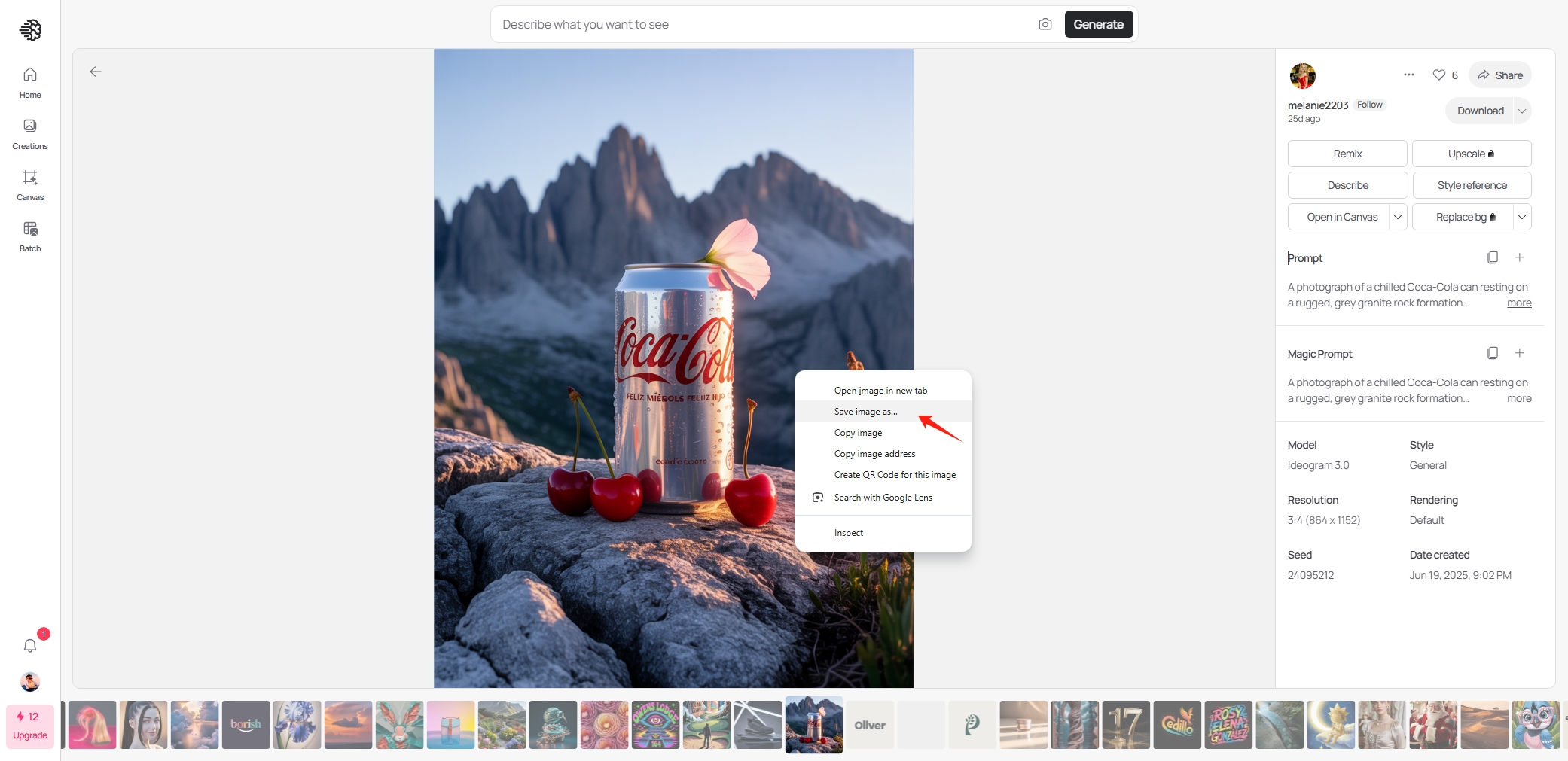Screen dimensions: 1568x761
Task: Open the 'Rosy Elena Gonzalez' thumbnail
Action: (1228, 725)
